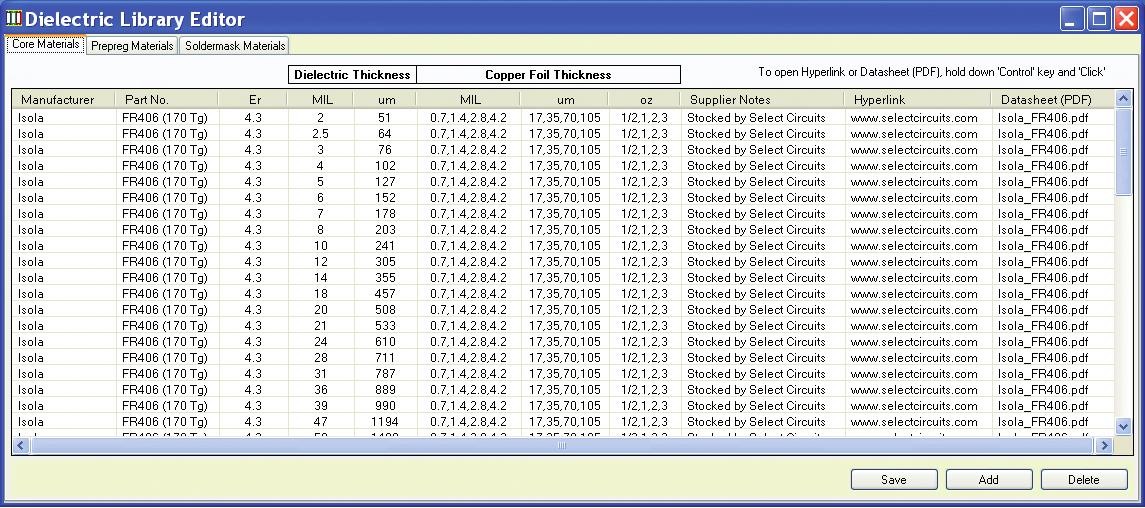Select the um cell showing 889
This screenshot has width=1145, height=508.
point(385,390)
